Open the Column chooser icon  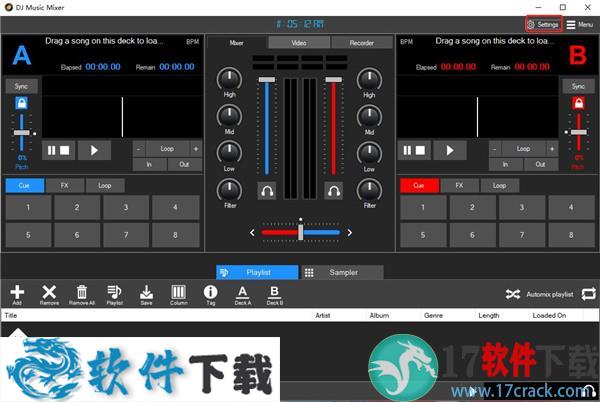point(178,295)
